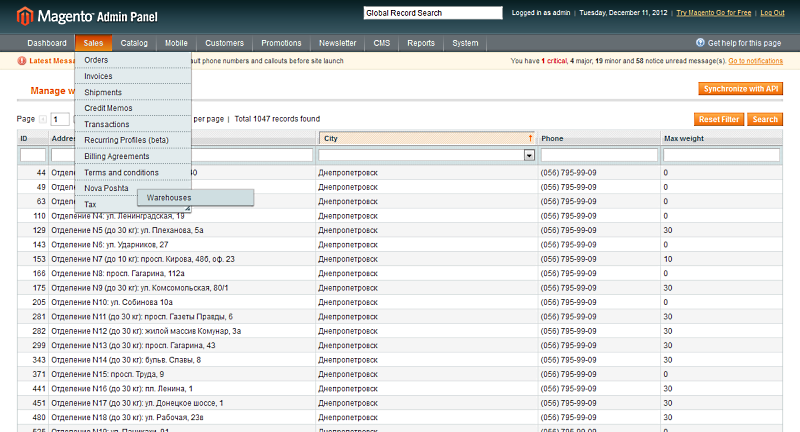Select Terms and conditions menu entry
800x432 pixels.
click(133, 172)
